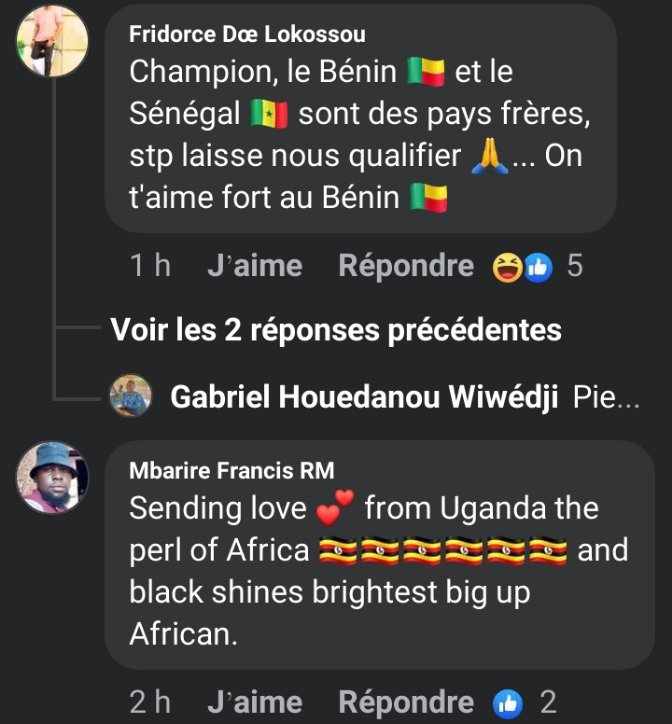Click the like reaction icon on Mbarire's comment

click(507, 702)
